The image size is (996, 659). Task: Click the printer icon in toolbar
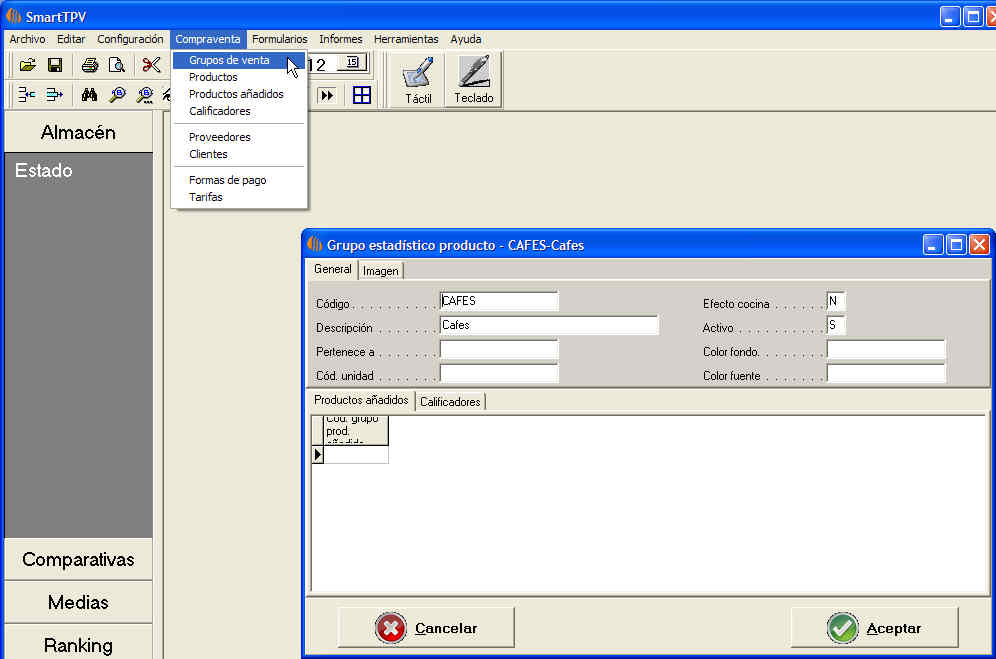[x=90, y=65]
